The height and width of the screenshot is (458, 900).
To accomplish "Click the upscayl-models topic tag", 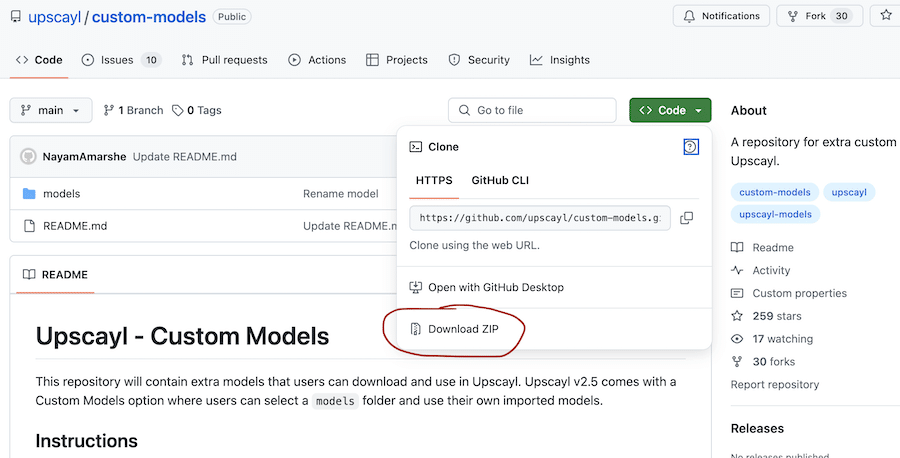I will [775, 214].
